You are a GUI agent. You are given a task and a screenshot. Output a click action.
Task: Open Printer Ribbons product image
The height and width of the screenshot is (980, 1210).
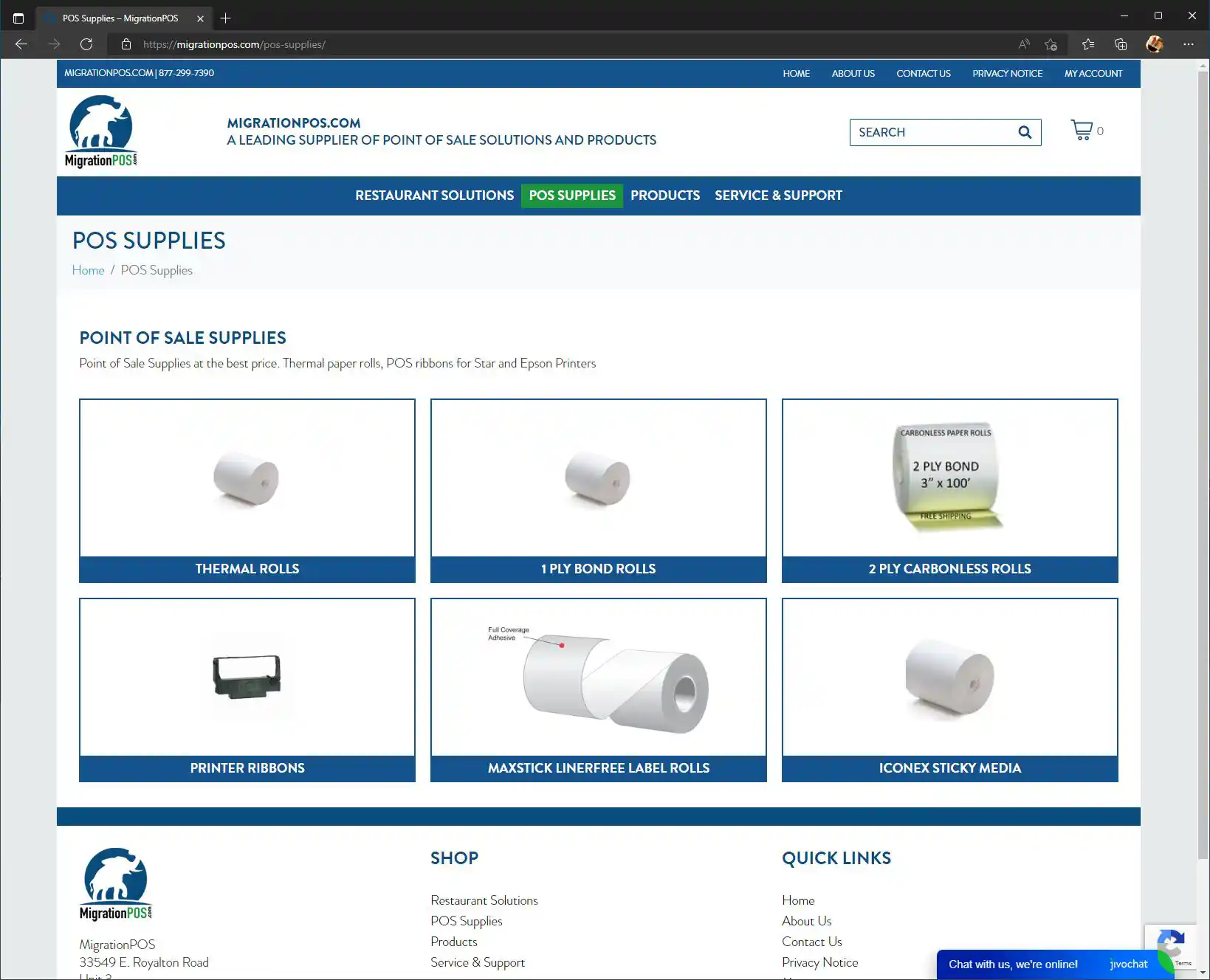247,677
